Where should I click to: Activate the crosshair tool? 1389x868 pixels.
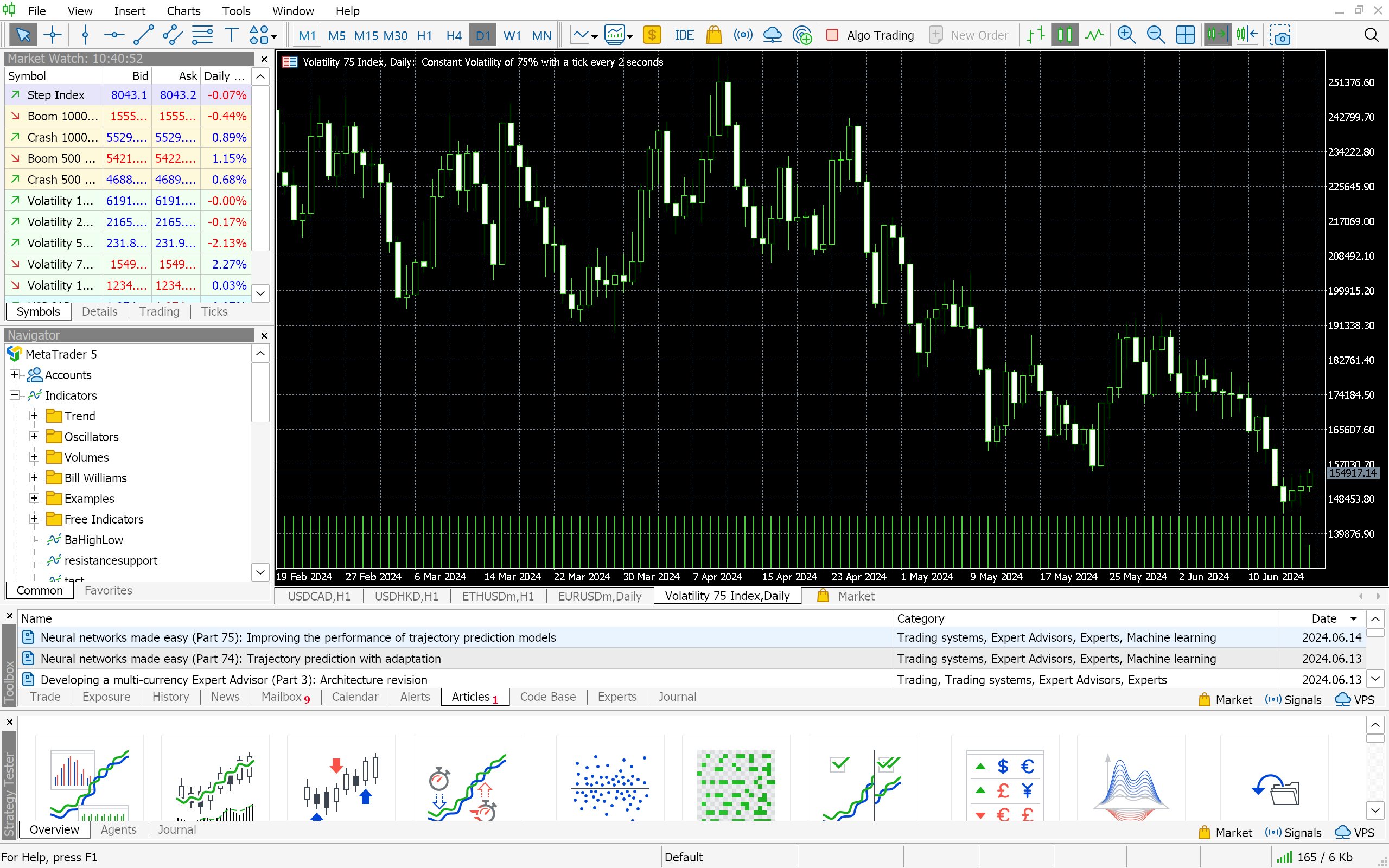coord(53,35)
